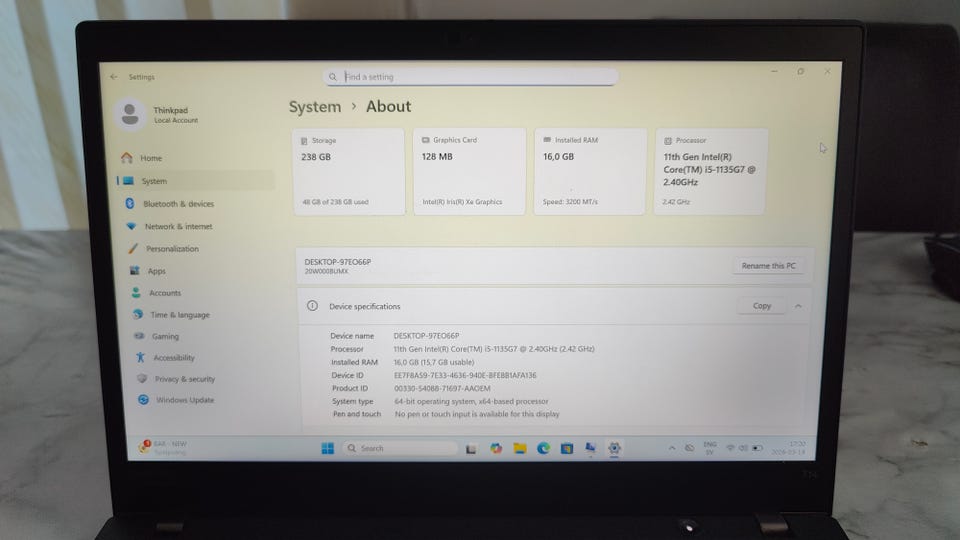Click the Personalization brush icon
The width and height of the screenshot is (960, 540).
[x=133, y=249]
